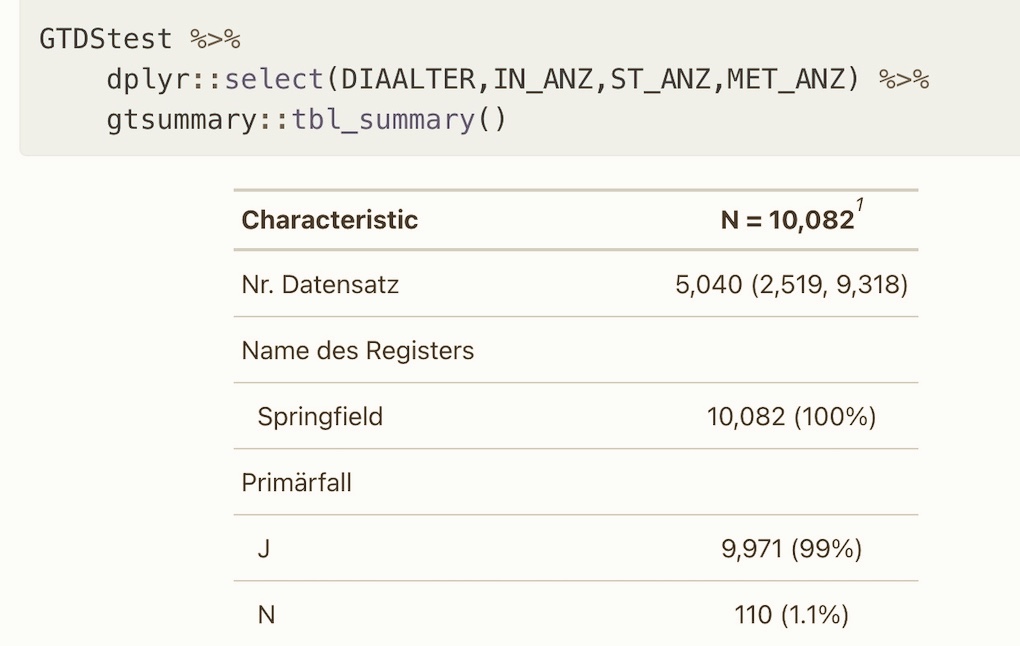This screenshot has width=1020, height=646.
Task: Click the 5,040 (2,519, 9,318) value cell
Action: [x=791, y=285]
